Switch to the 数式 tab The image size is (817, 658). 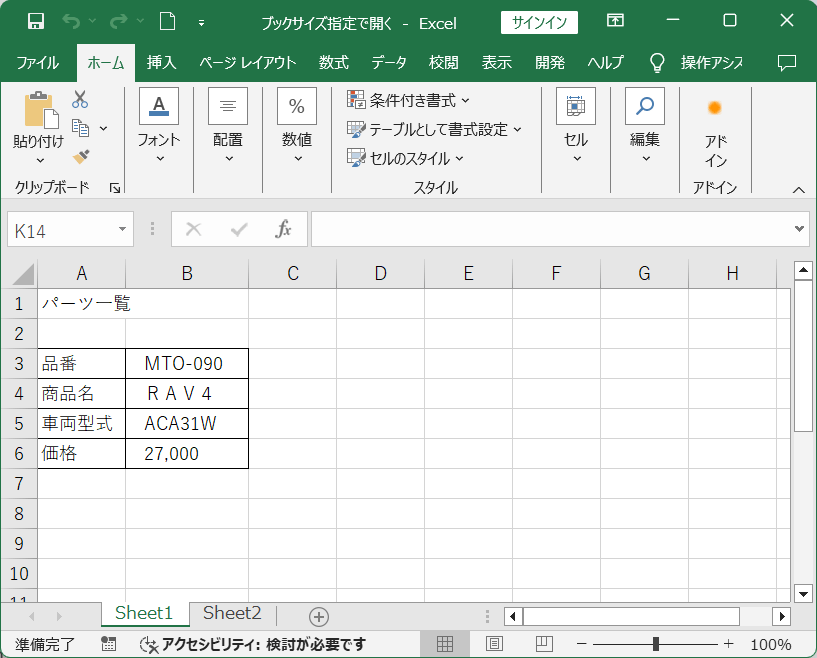coord(334,63)
